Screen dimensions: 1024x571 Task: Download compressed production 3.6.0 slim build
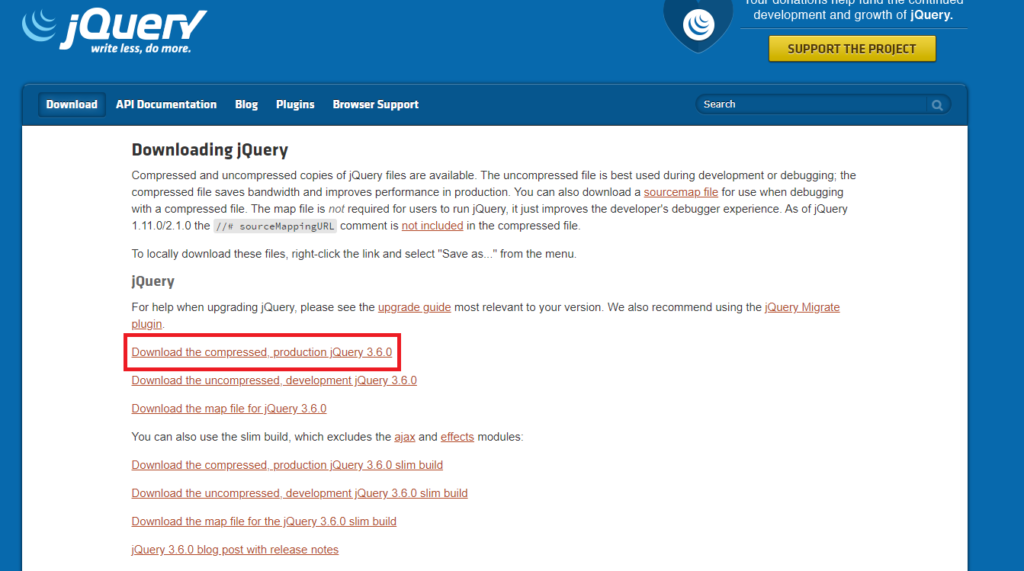[x=287, y=465]
